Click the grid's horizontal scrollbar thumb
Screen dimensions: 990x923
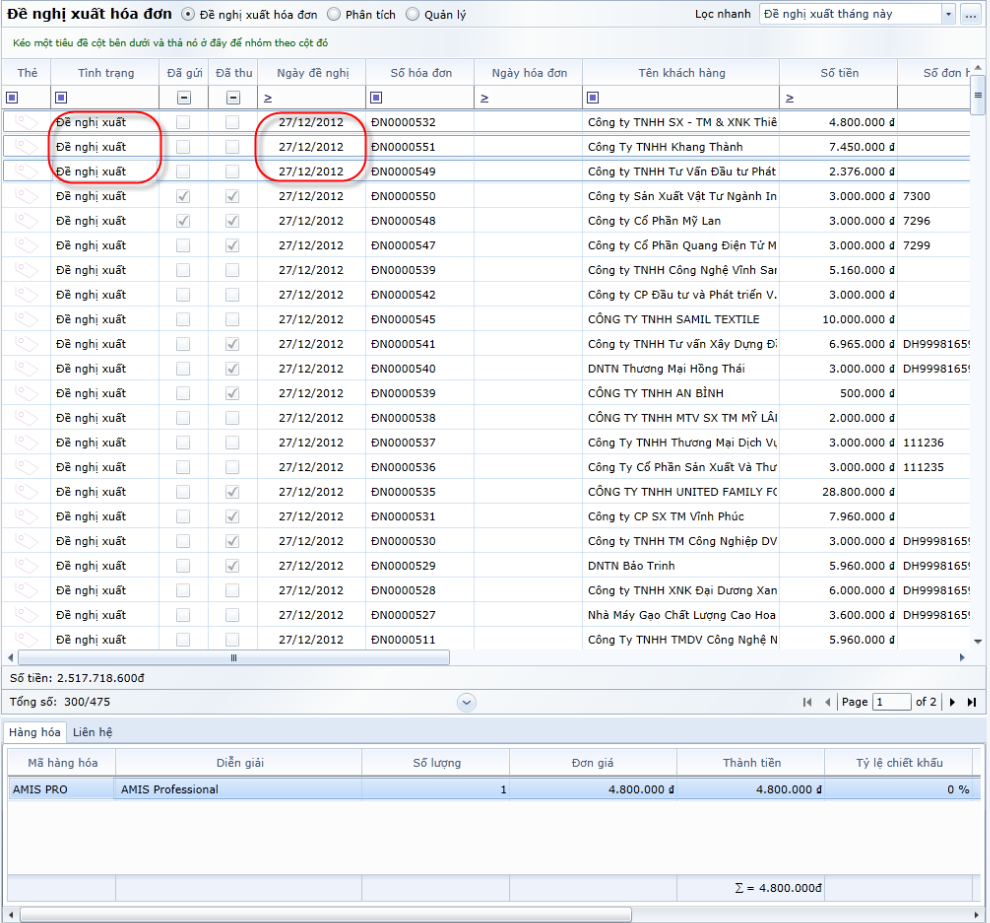pyautogui.click(x=234, y=658)
